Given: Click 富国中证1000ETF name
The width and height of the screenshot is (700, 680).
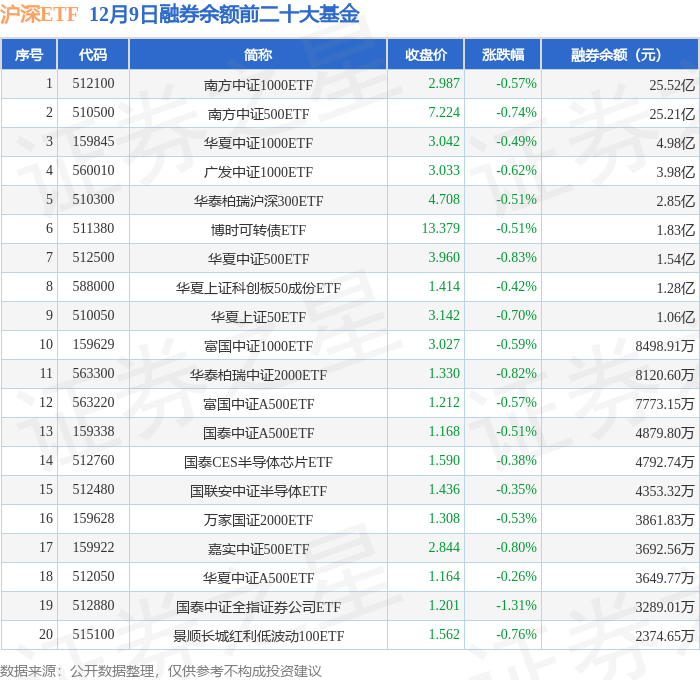Looking at the screenshot, I should pyautogui.click(x=258, y=346).
